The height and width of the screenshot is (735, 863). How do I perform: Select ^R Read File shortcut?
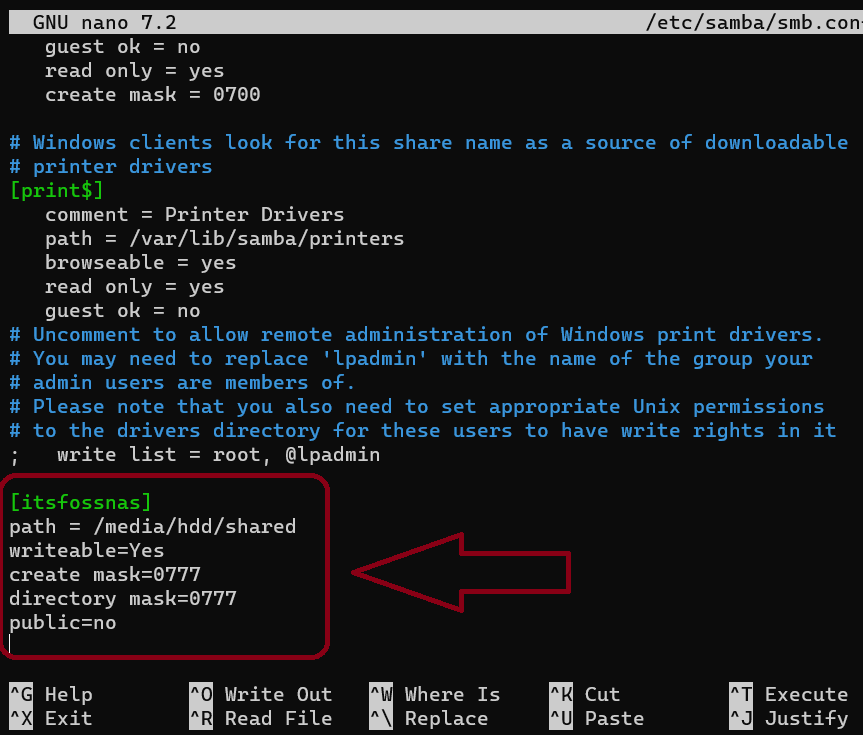click(x=260, y=718)
